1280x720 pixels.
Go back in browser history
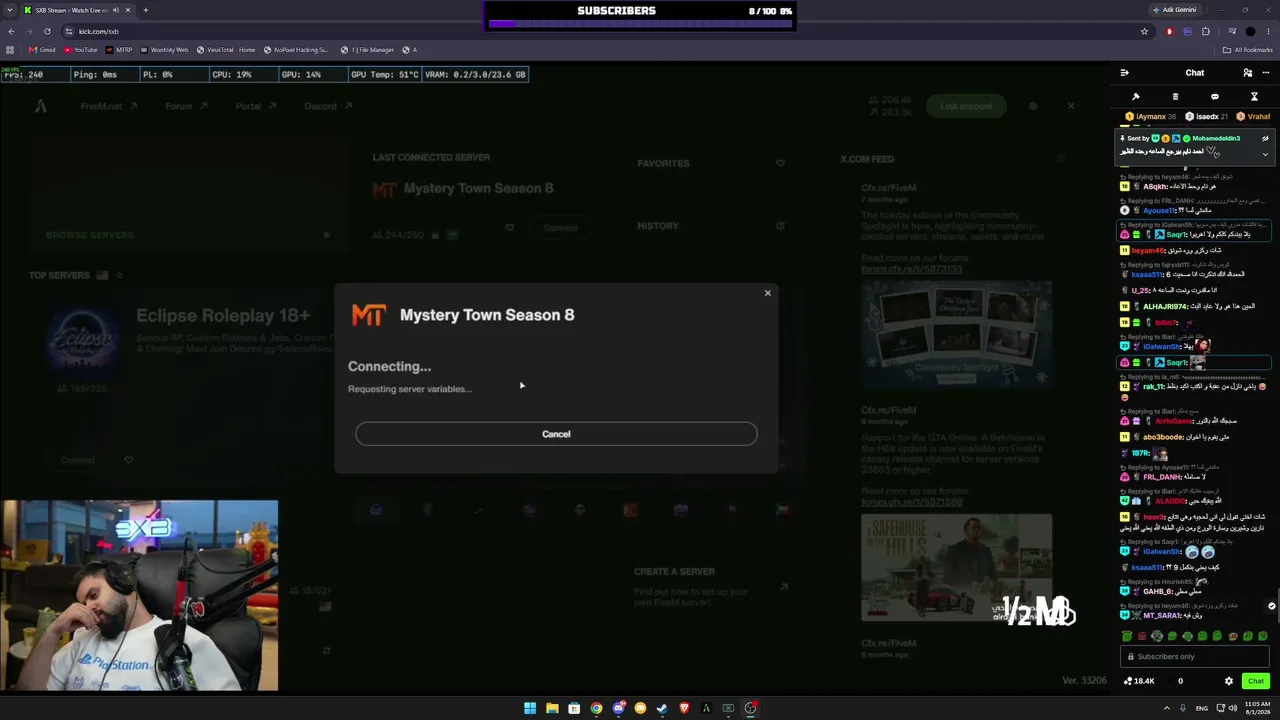point(11,31)
